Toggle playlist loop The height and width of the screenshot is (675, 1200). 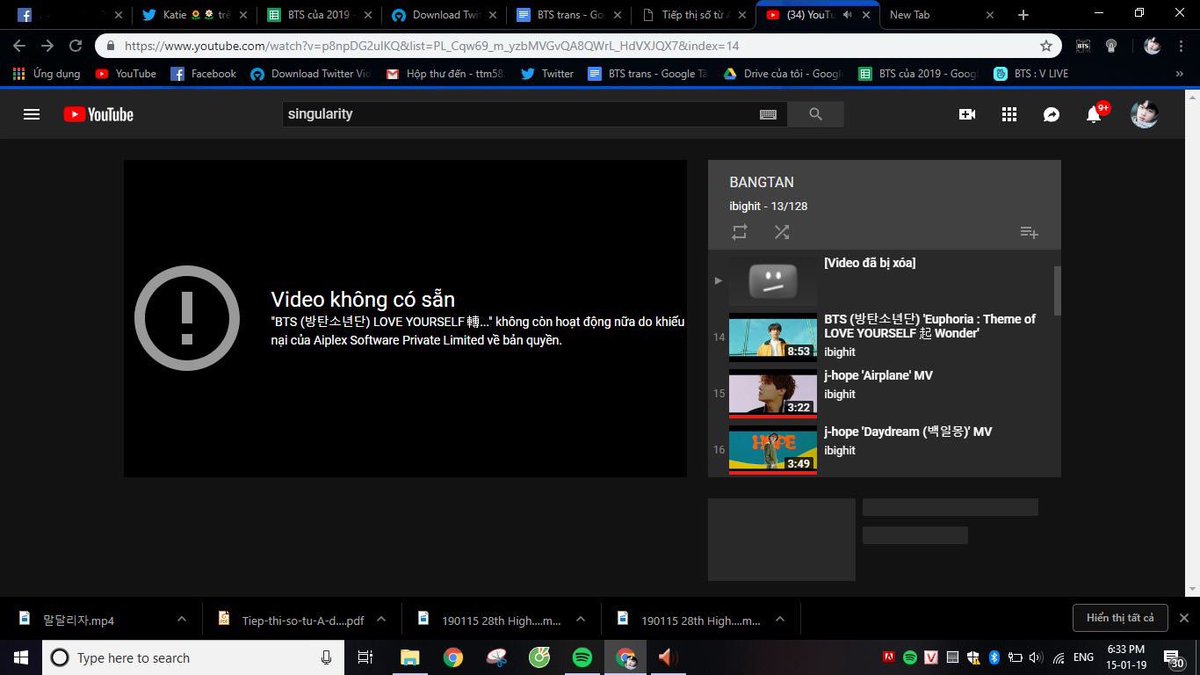click(x=739, y=232)
